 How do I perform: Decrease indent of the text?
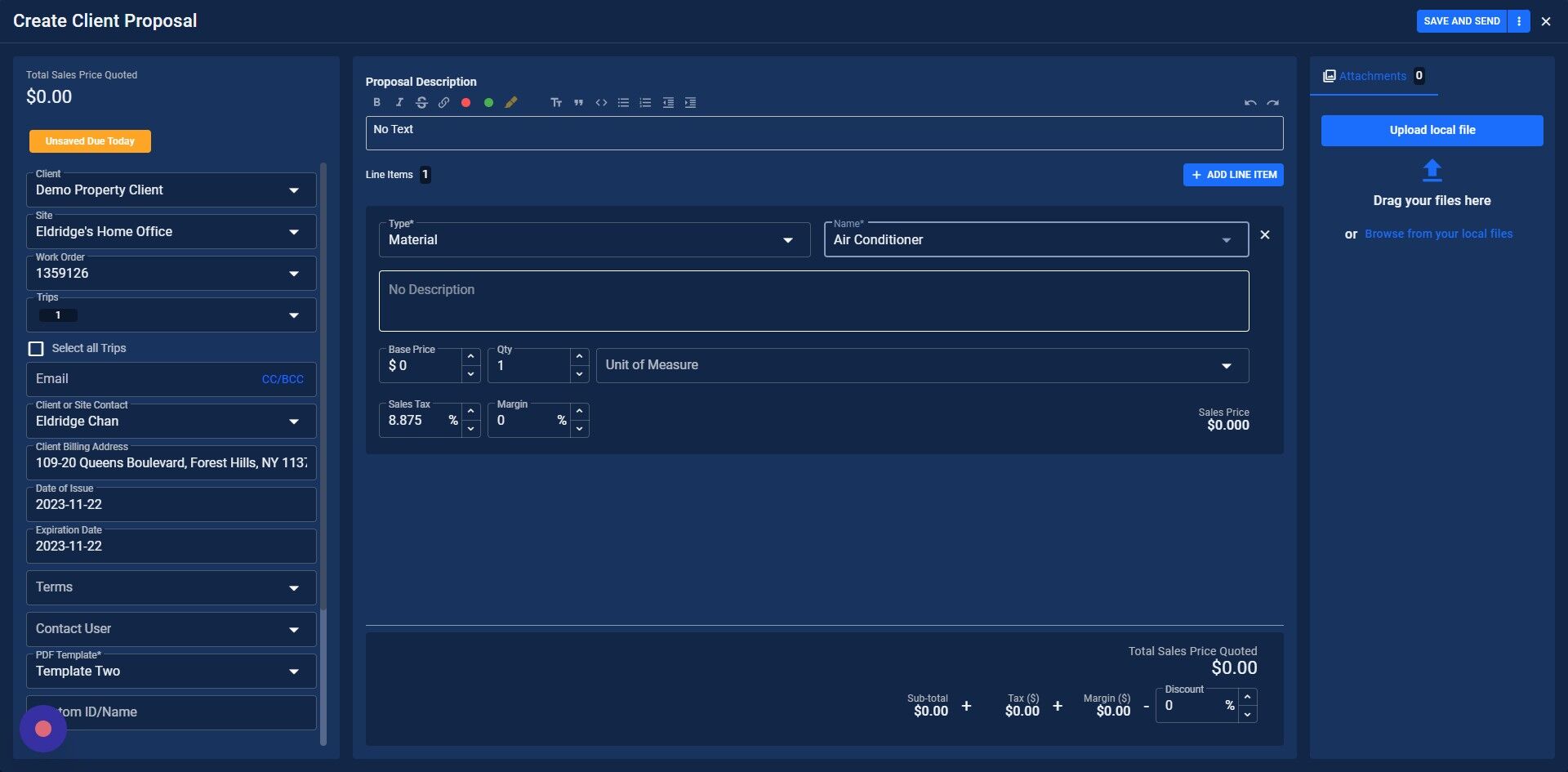click(x=668, y=102)
